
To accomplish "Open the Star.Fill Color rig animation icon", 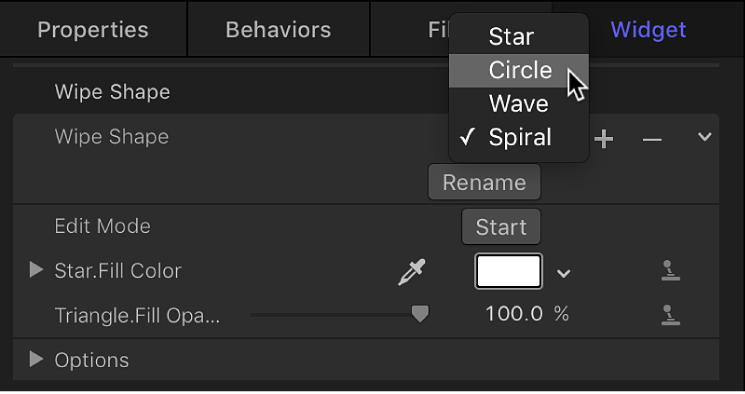I will tap(670, 270).
